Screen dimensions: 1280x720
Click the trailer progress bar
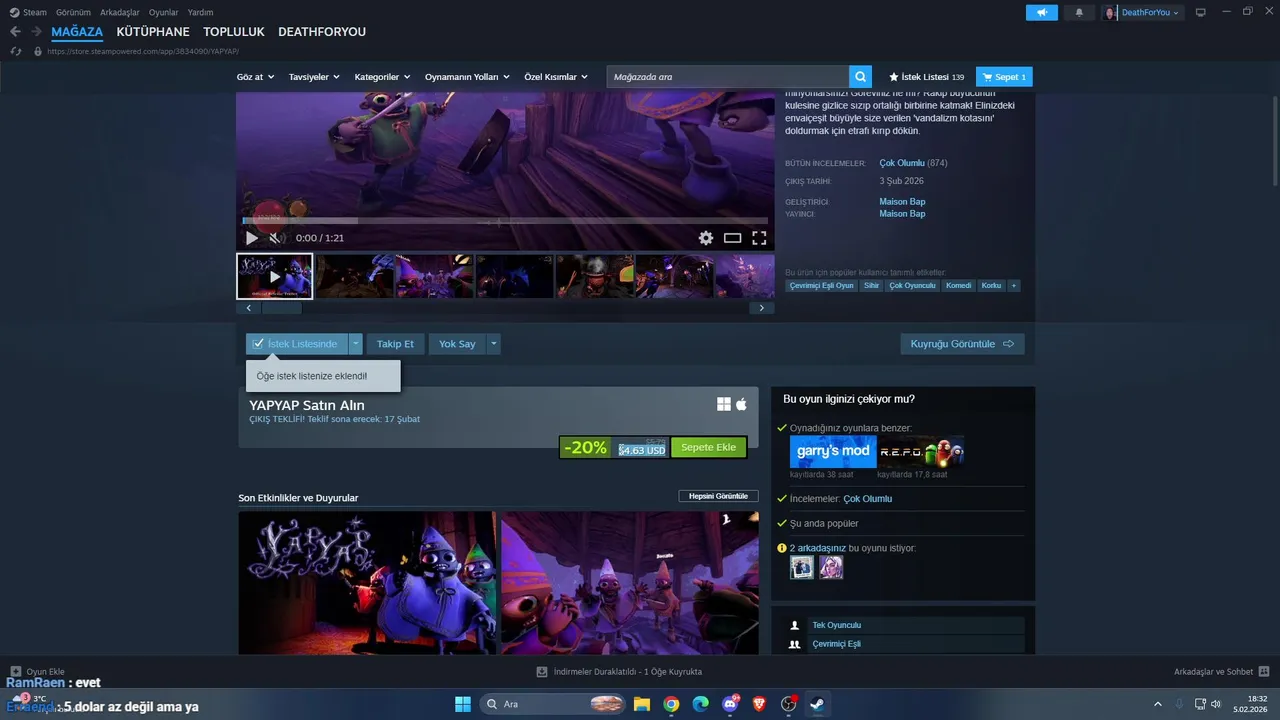click(x=505, y=220)
